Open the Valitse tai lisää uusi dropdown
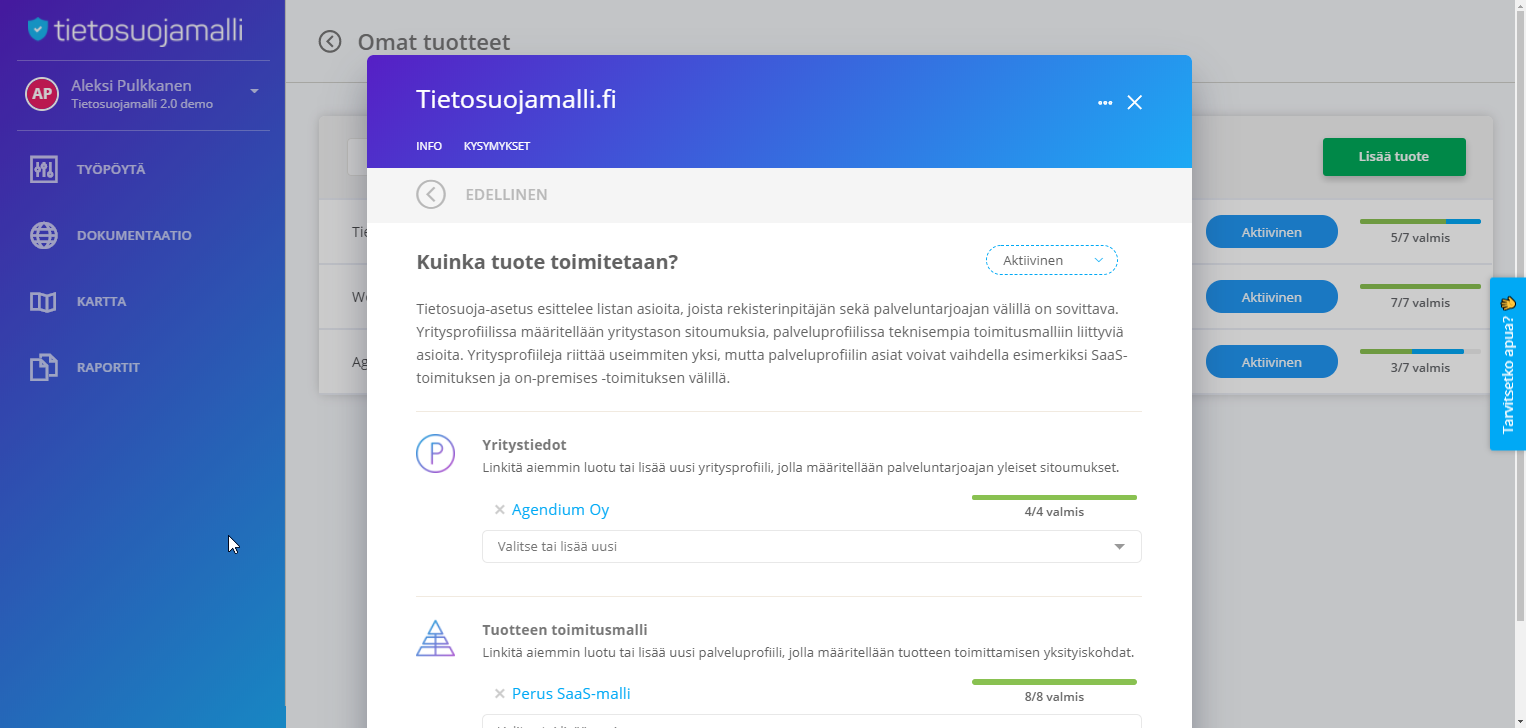 click(812, 546)
